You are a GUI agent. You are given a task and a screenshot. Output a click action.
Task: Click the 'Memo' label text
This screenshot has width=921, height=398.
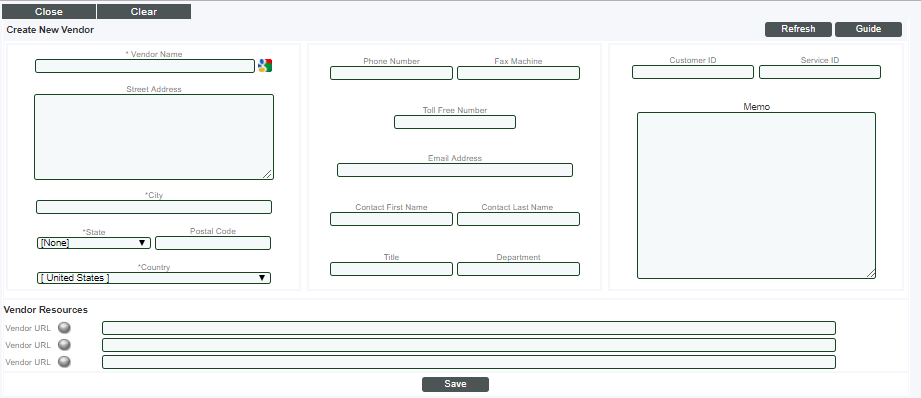[x=757, y=107]
